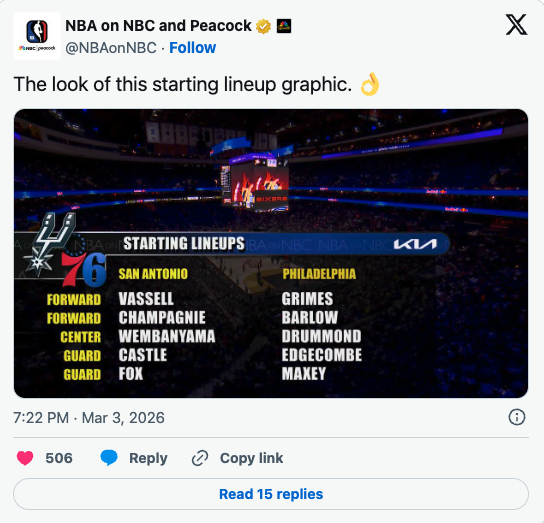Click the blue reply bubble icon
This screenshot has width=544, height=523.
(x=109, y=458)
